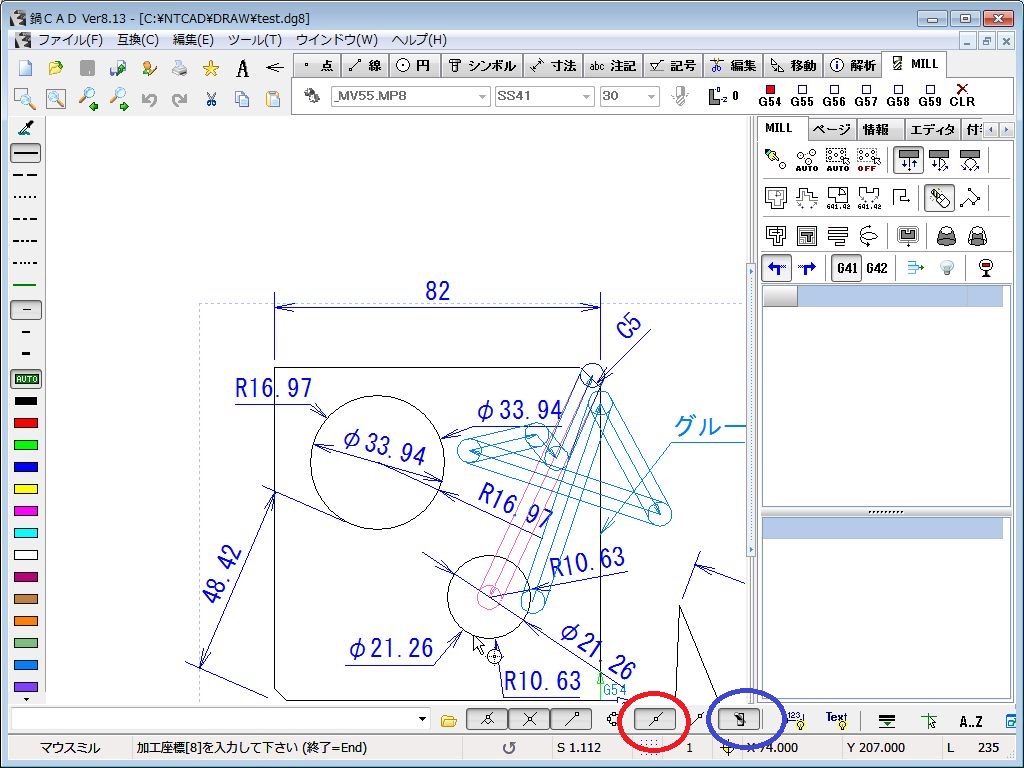1024x768 pixels.
Task: Pick the yellow line color swatch
Action: click(26, 489)
